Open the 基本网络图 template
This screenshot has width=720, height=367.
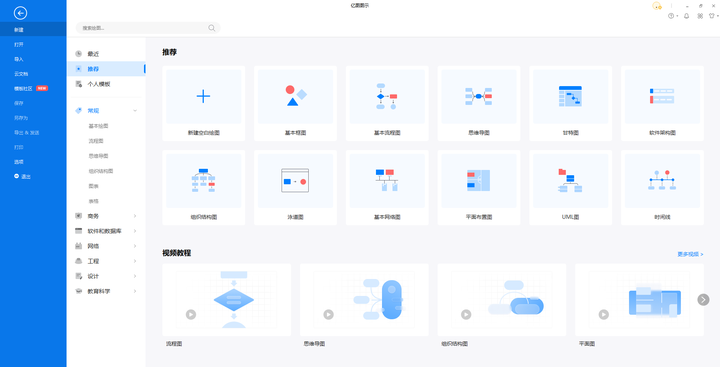point(387,187)
